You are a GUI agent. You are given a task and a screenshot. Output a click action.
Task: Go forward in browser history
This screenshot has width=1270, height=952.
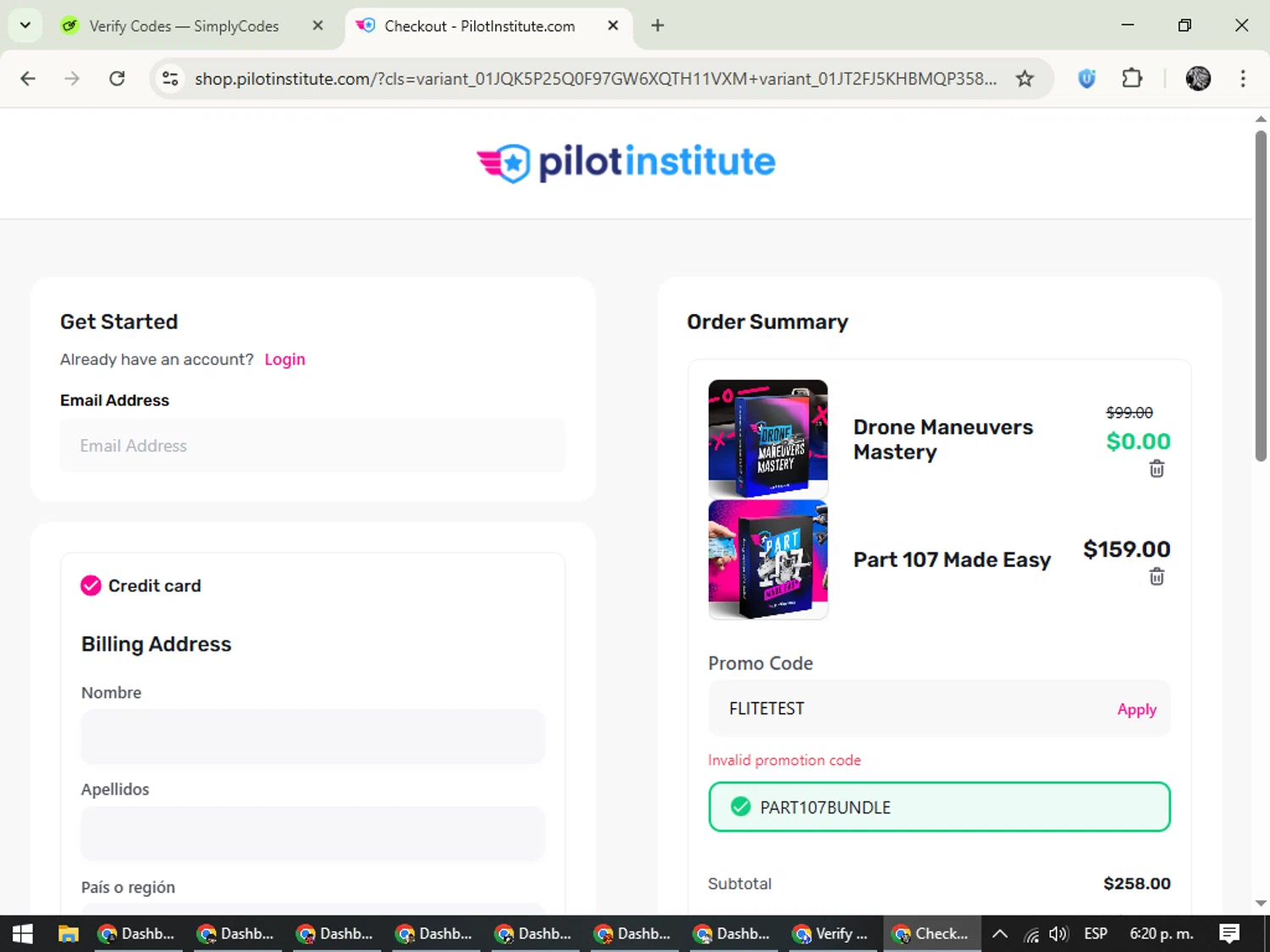[x=72, y=79]
